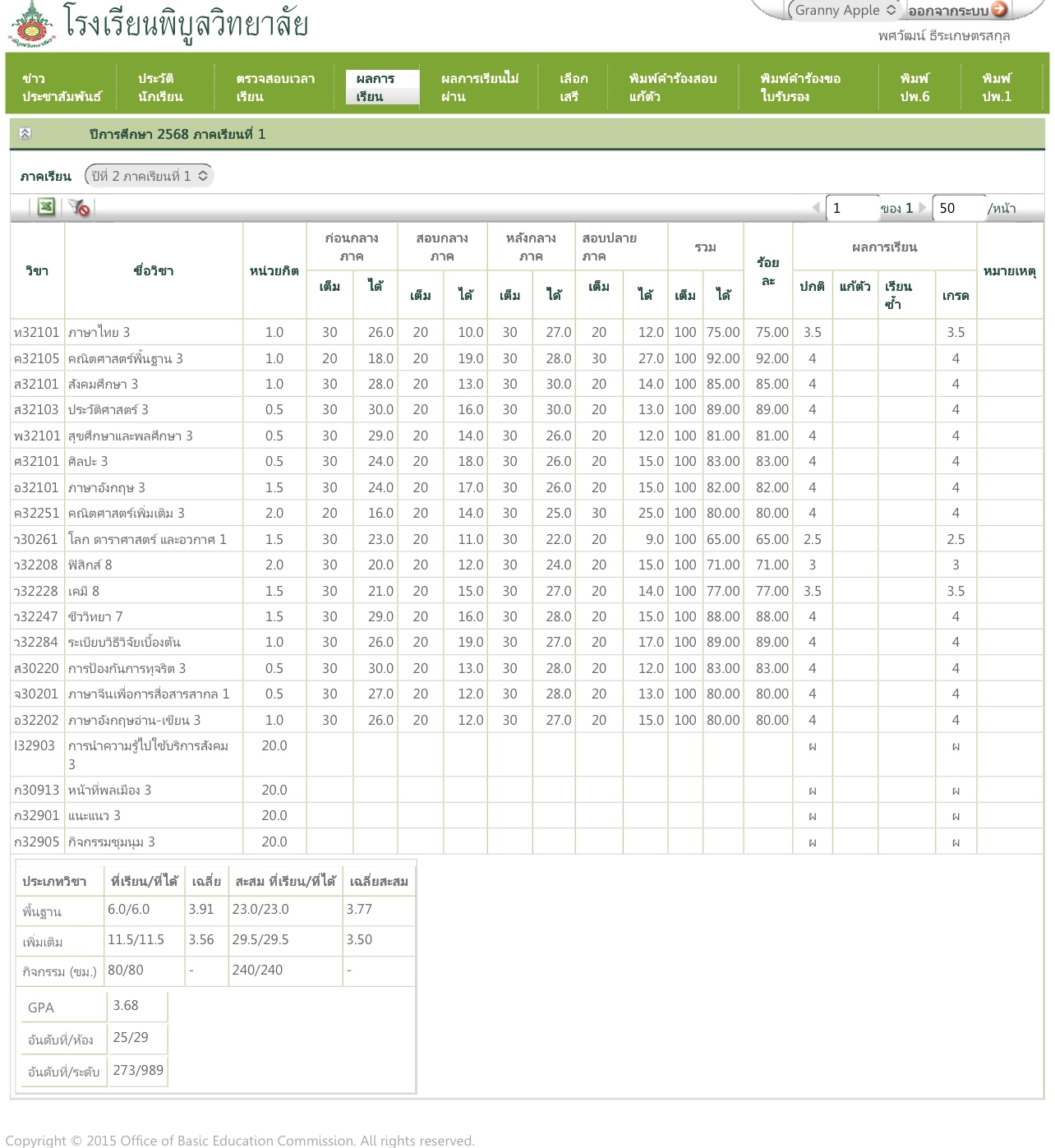Open the ผลการเรียนไม่ผ่าน menu item
Viewport: 1055px width, 1148px height.
pyautogui.click(x=479, y=87)
